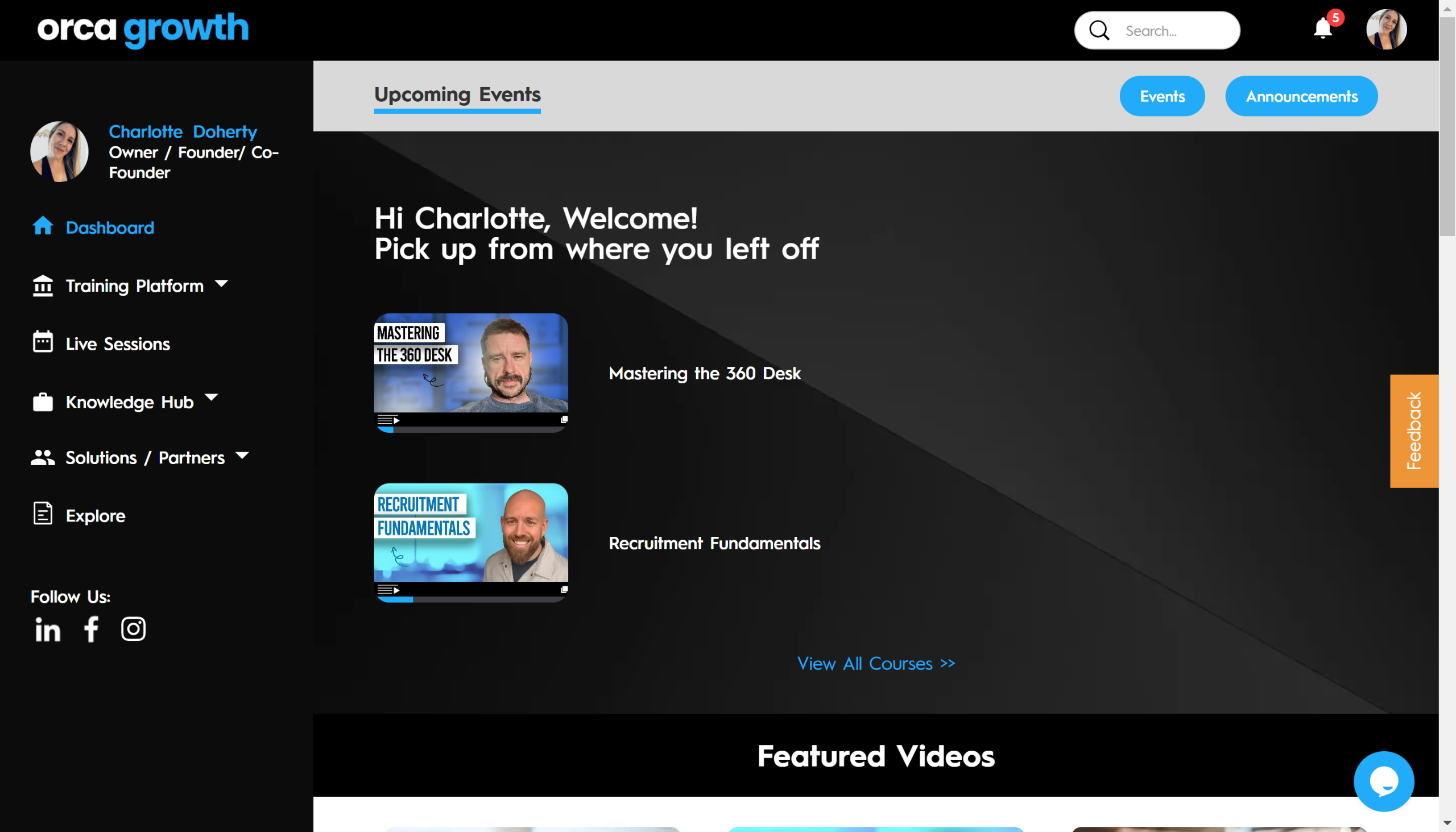Click the Dashboard home icon

point(43,226)
